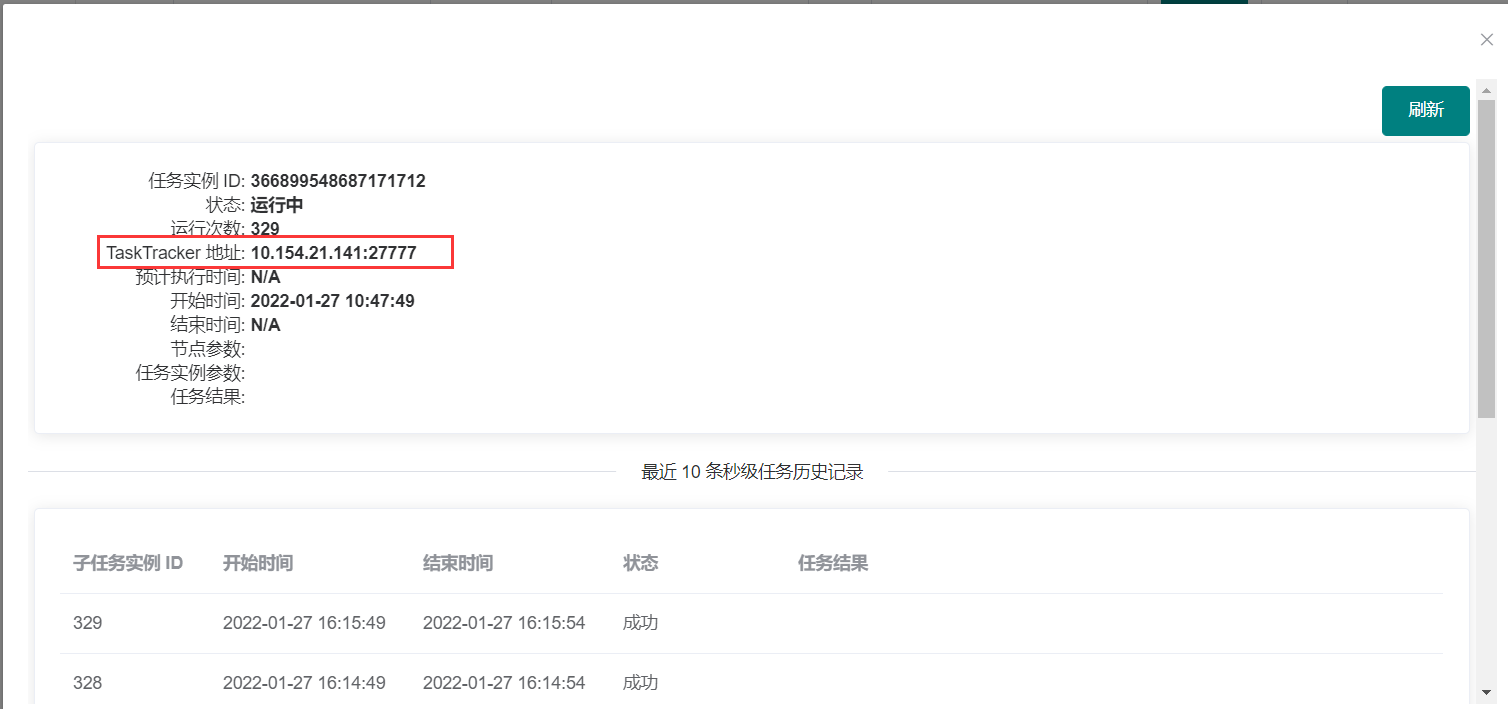This screenshot has width=1508, height=709.
Task: Click end time 2022-01-27 16:15:54
Action: coord(504,623)
